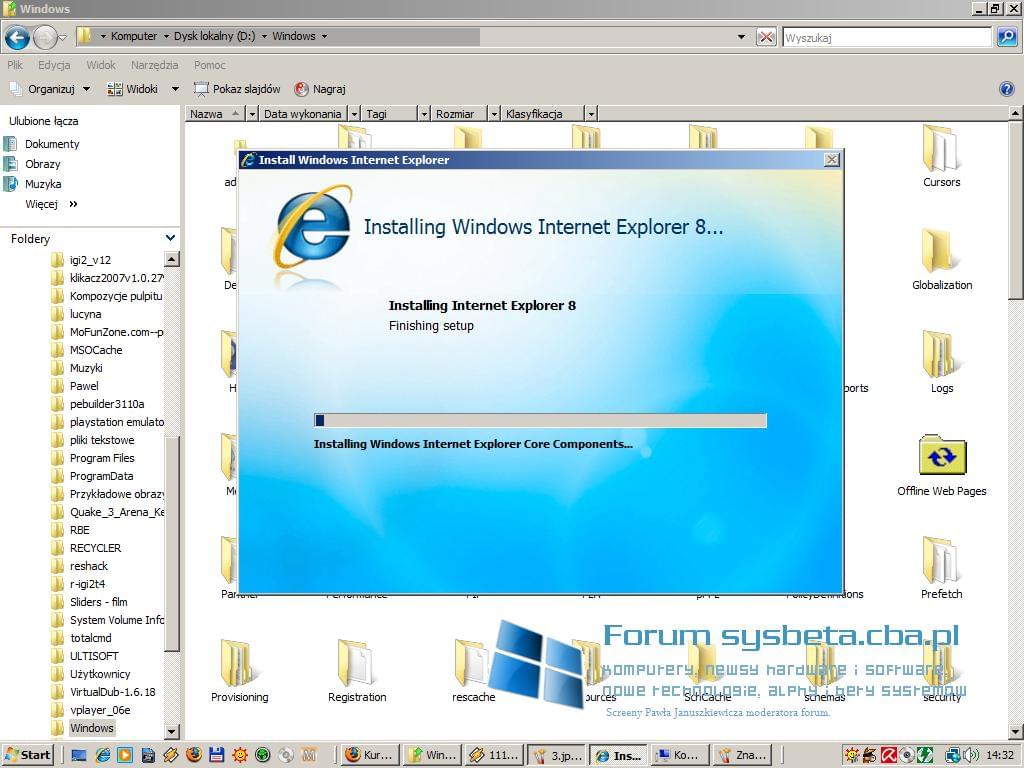Screen dimensions: 1024x768
Task: Select igi2_v12 in folder tree
Action: 90,260
